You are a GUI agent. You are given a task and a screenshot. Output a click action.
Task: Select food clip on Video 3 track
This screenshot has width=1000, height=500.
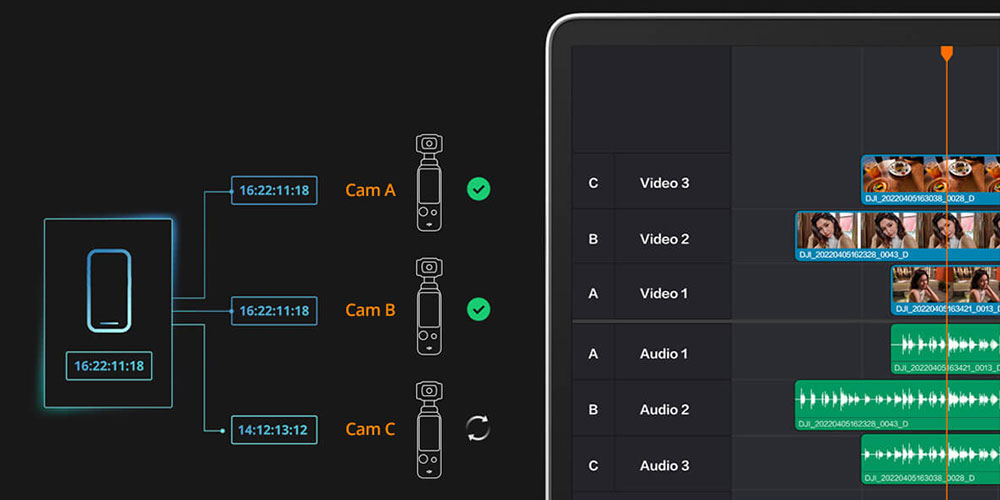(930, 180)
